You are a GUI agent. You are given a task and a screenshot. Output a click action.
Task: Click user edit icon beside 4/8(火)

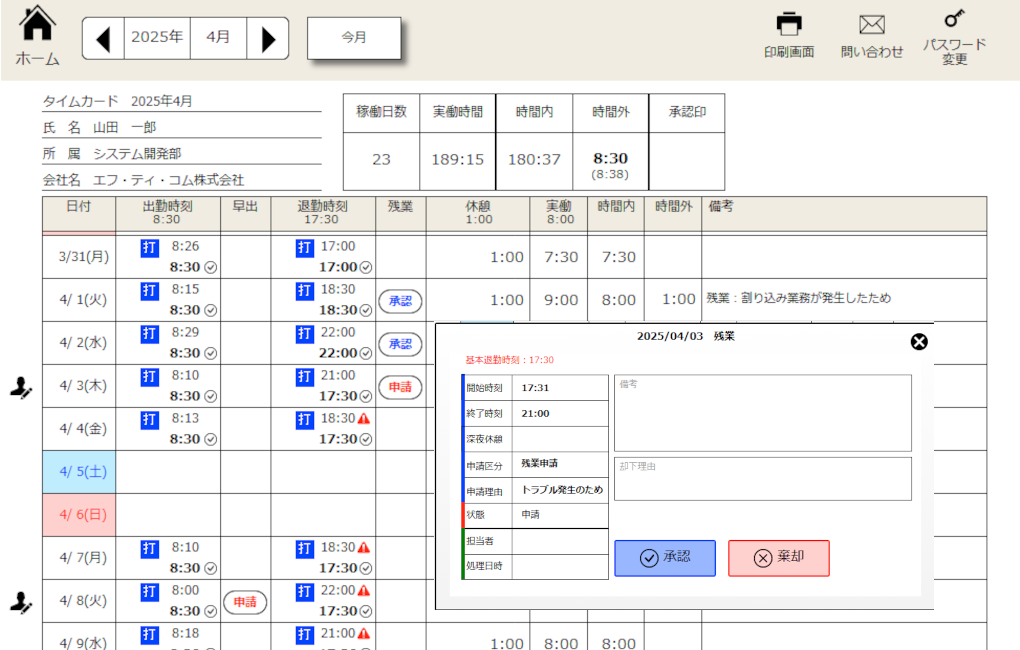pos(21,603)
